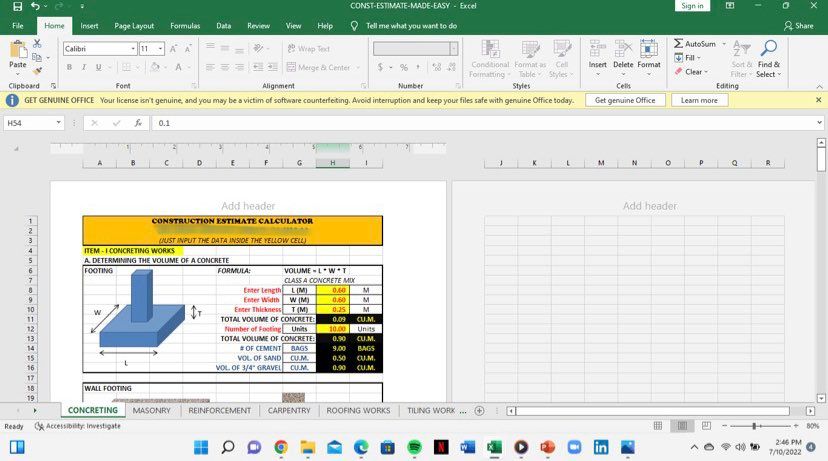Open Sort & Filter menu
828x461 pixels.
pos(741,59)
